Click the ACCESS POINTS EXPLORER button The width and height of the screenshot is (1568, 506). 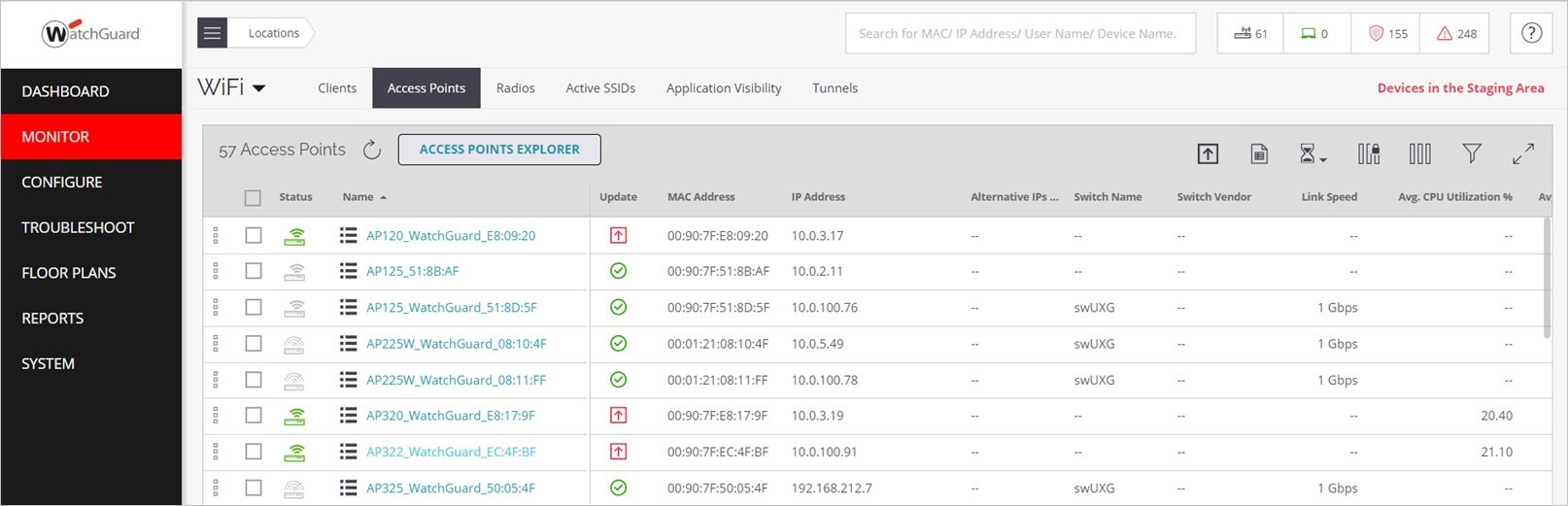(x=499, y=150)
